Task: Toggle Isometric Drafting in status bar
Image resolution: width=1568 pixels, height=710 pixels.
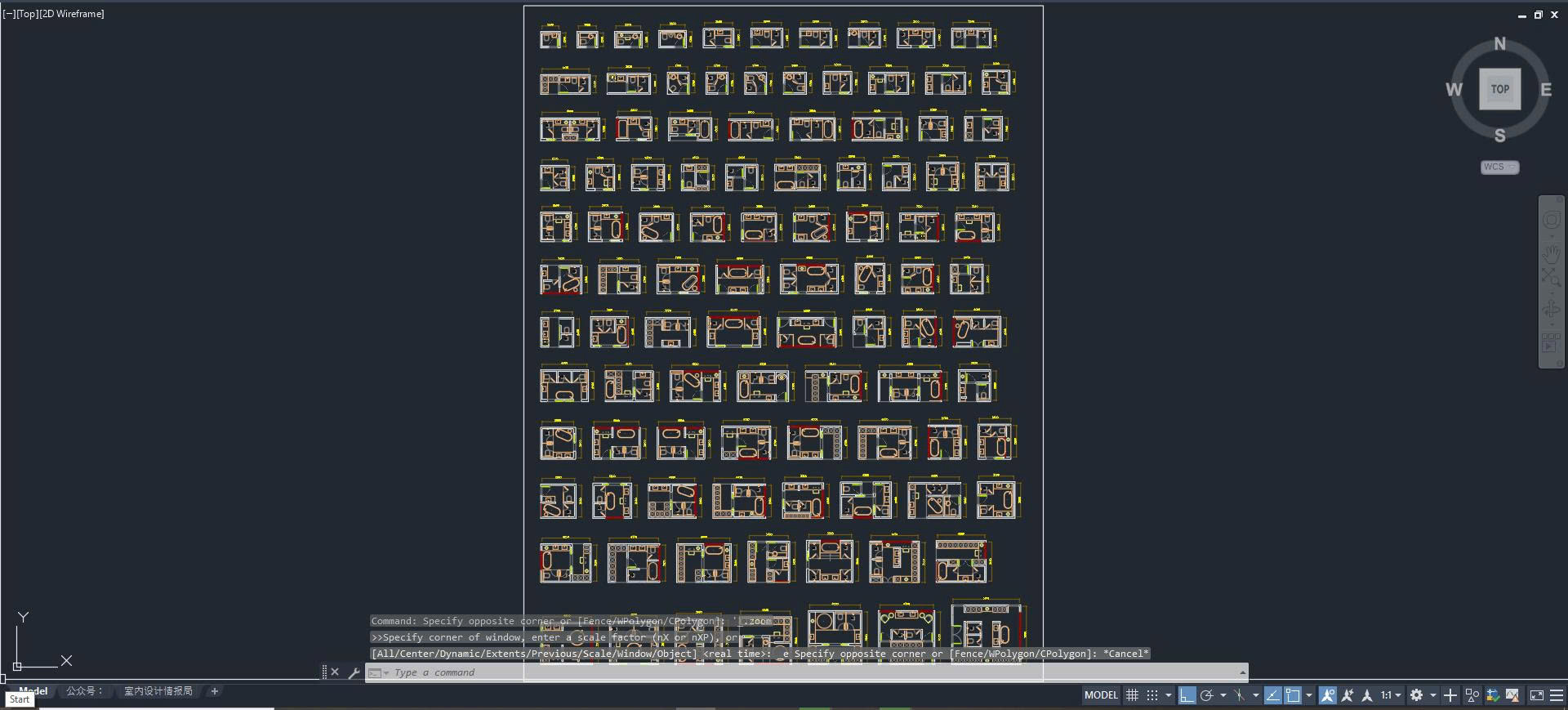Action: click(1240, 695)
